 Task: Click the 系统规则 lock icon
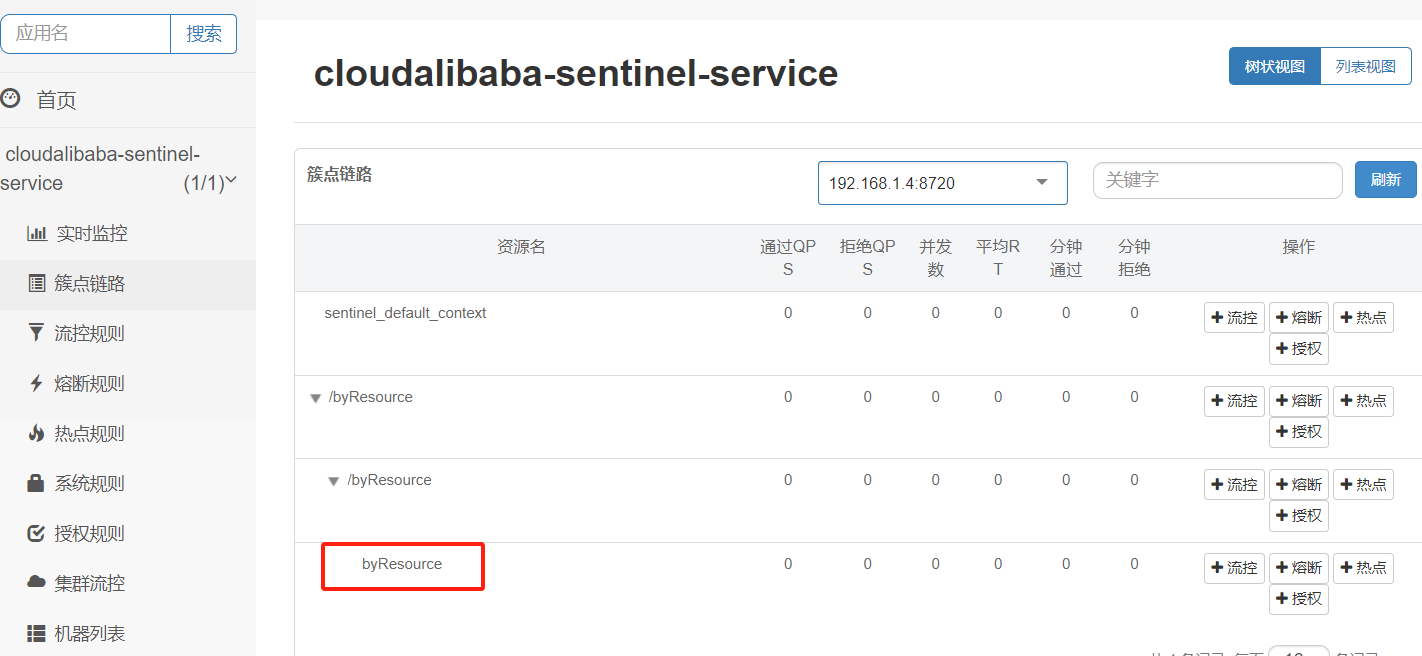pos(37,483)
